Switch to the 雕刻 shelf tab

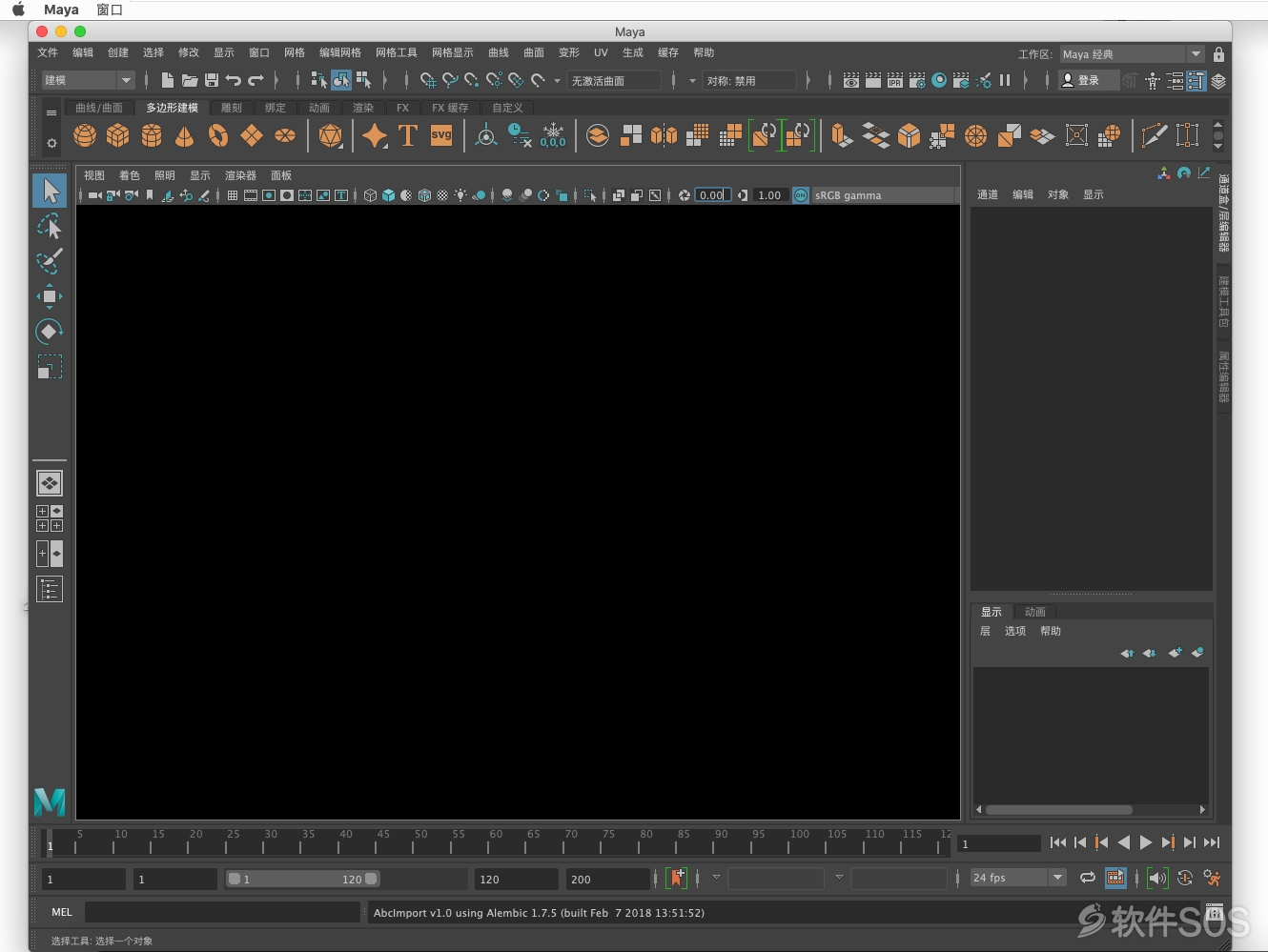coord(232,108)
